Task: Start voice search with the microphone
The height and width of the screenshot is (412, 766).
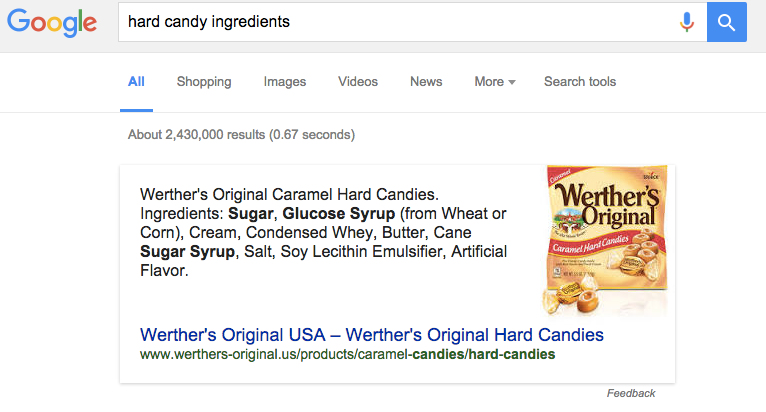Action: (686, 22)
